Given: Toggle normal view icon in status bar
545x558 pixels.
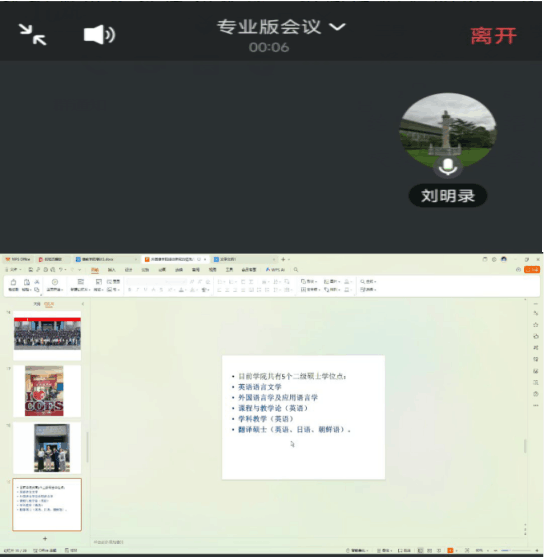Looking at the screenshot, I should (420, 551).
